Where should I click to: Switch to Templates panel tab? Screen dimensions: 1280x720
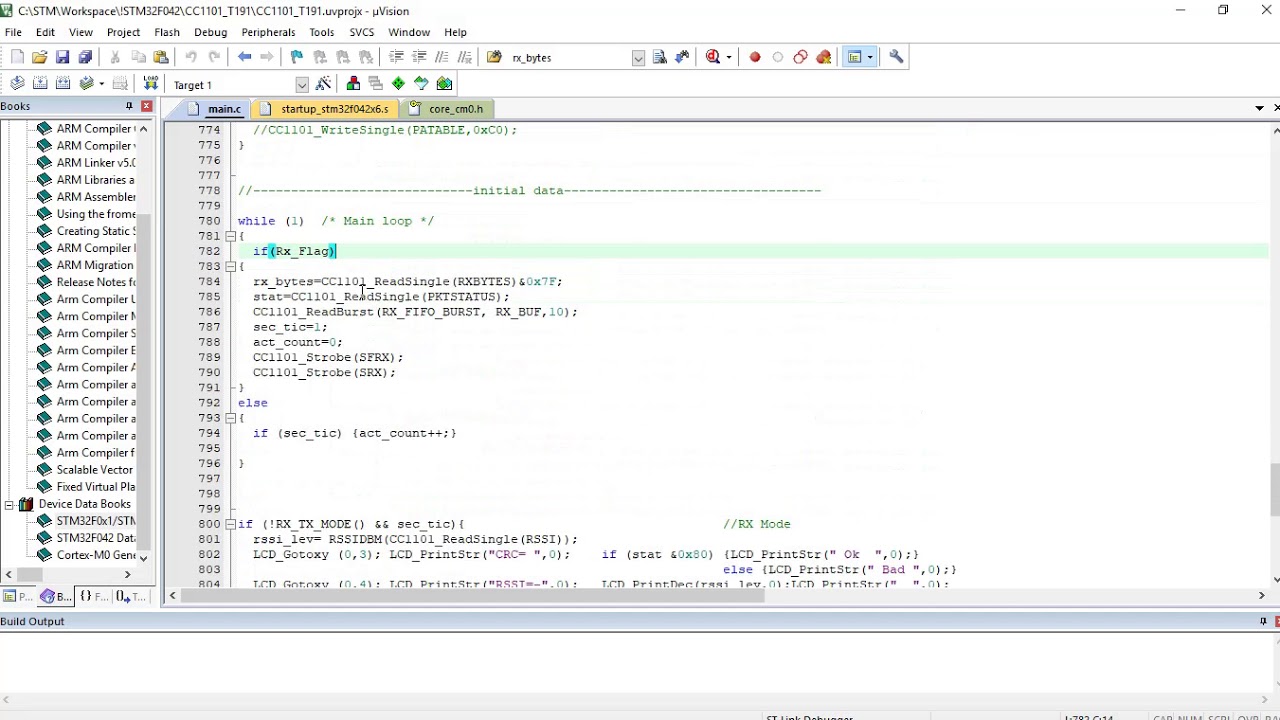[129, 596]
